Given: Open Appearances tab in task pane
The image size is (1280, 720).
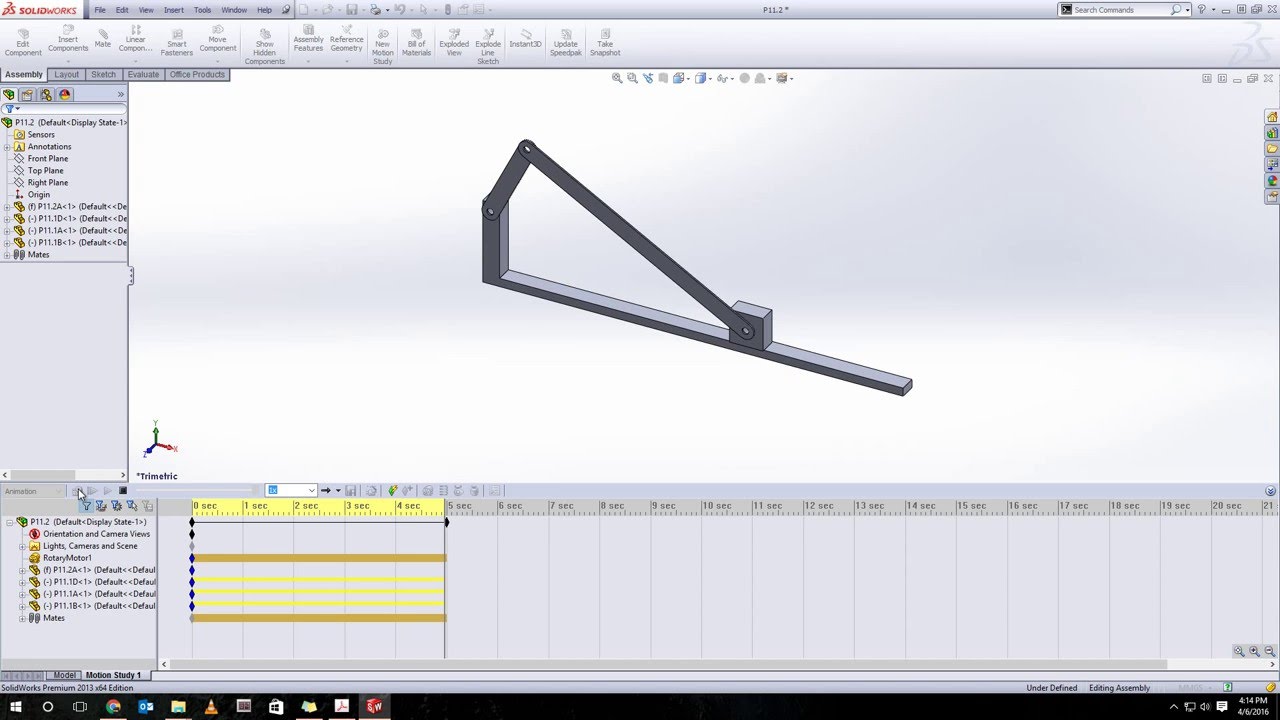Looking at the screenshot, I should (x=1272, y=181).
